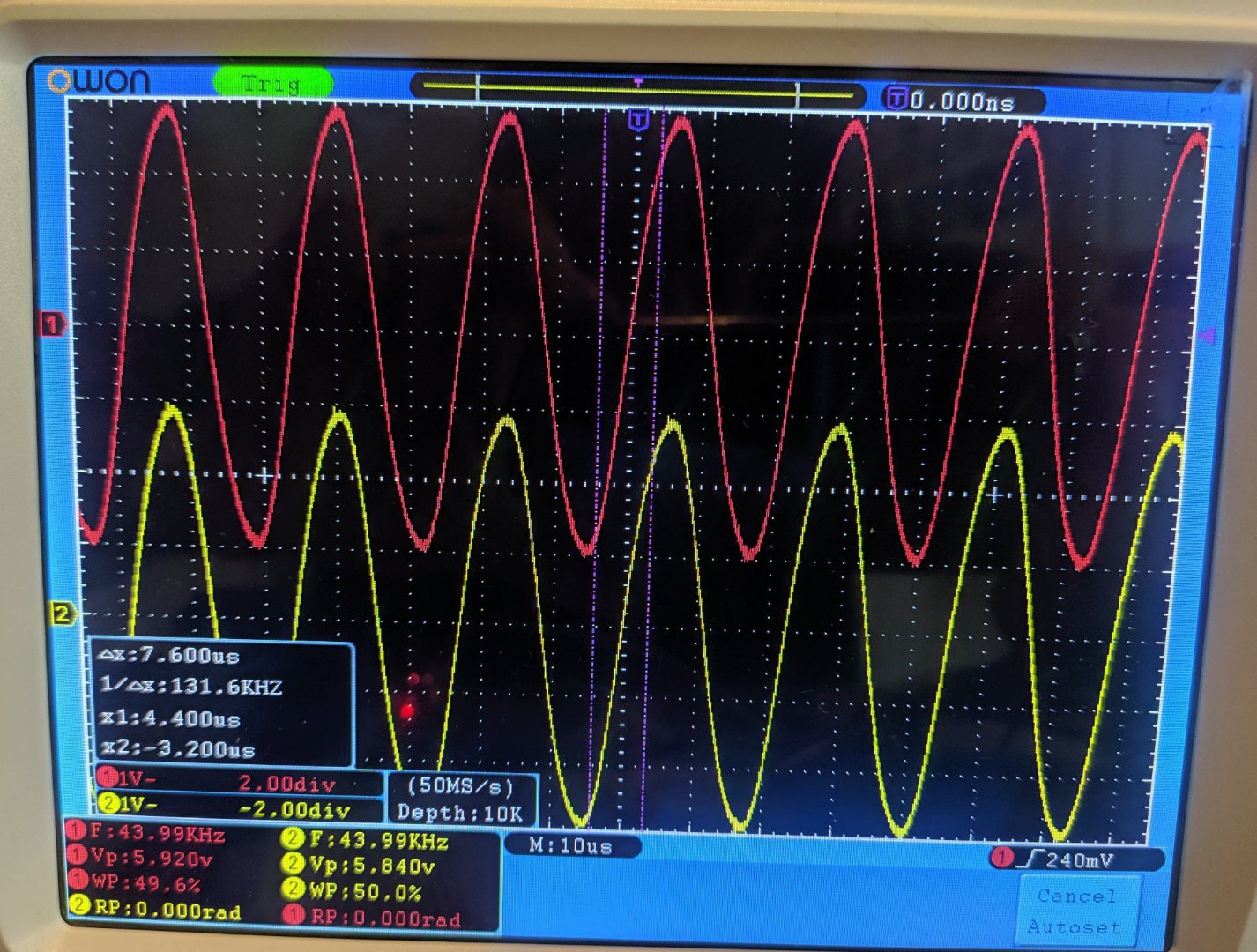1257x952 pixels.
Task: Select the Δx:7.600us cursor readout
Action: point(170,656)
